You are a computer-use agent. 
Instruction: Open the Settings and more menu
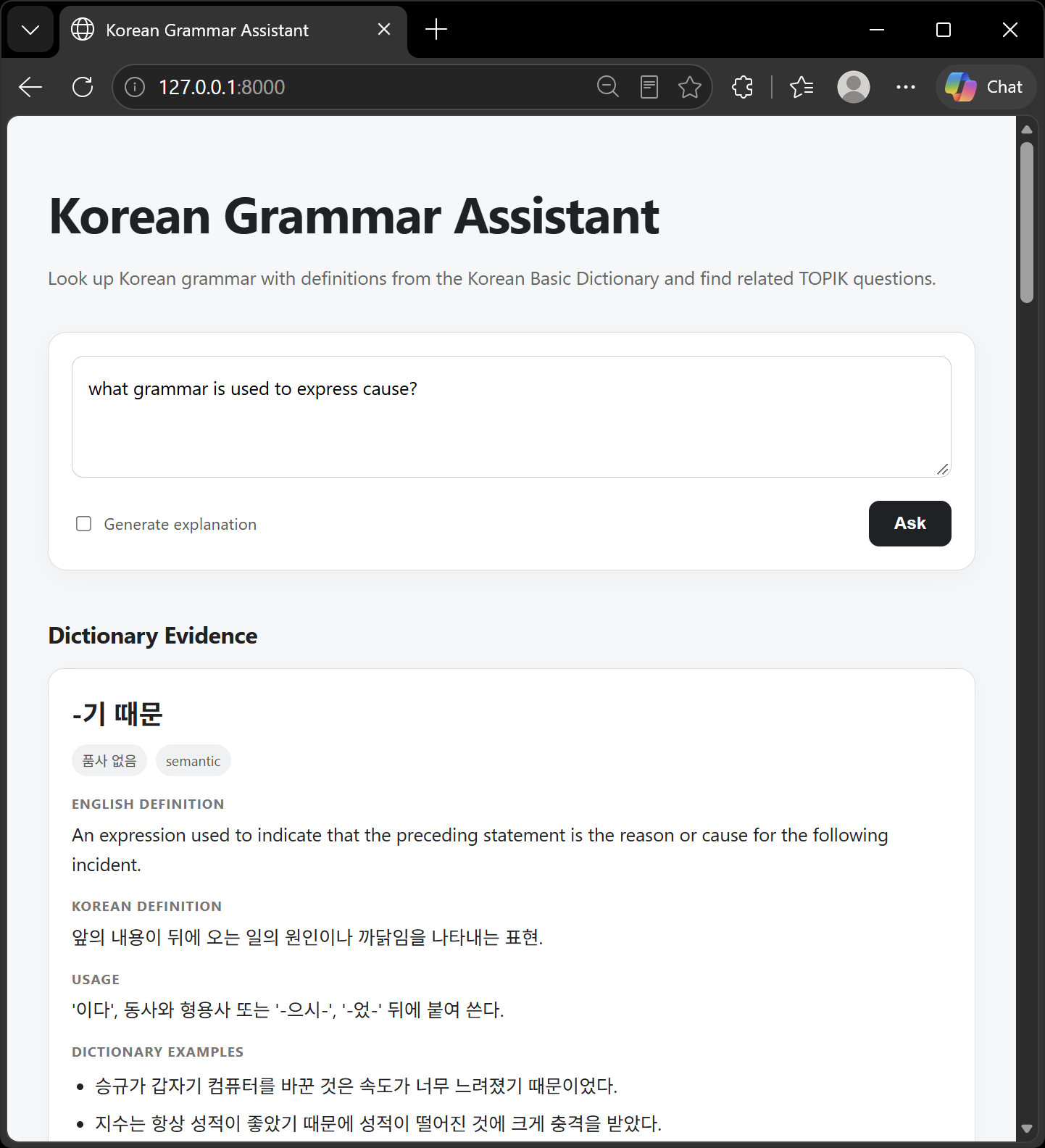click(x=906, y=87)
